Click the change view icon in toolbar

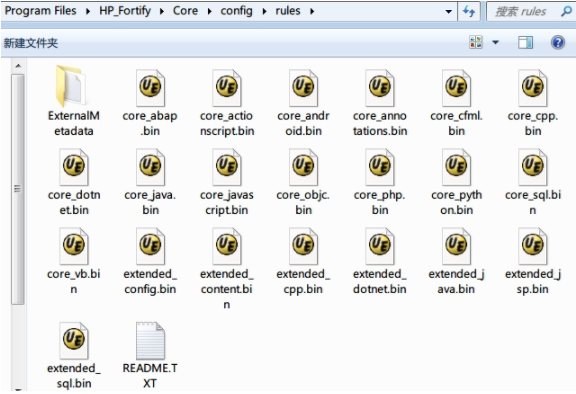[476, 42]
